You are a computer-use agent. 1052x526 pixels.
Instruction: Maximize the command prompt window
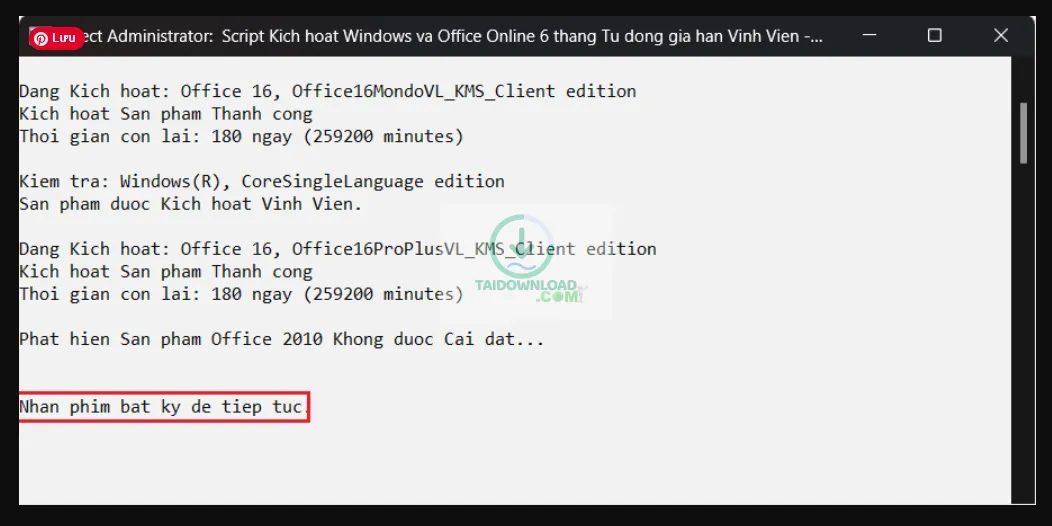(x=935, y=36)
